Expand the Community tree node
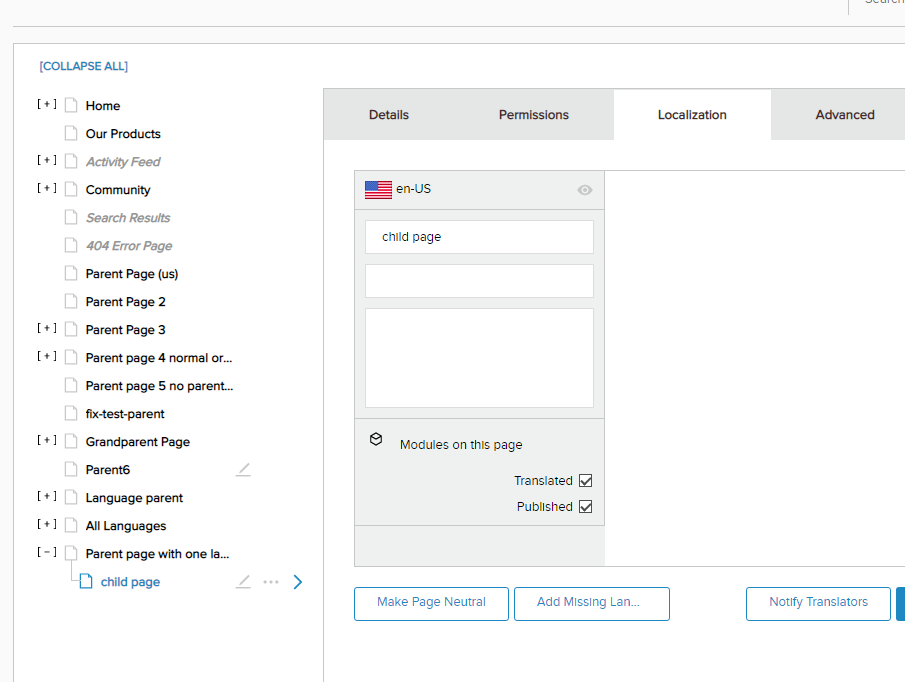This screenshot has height=682, width=905. click(x=46, y=189)
